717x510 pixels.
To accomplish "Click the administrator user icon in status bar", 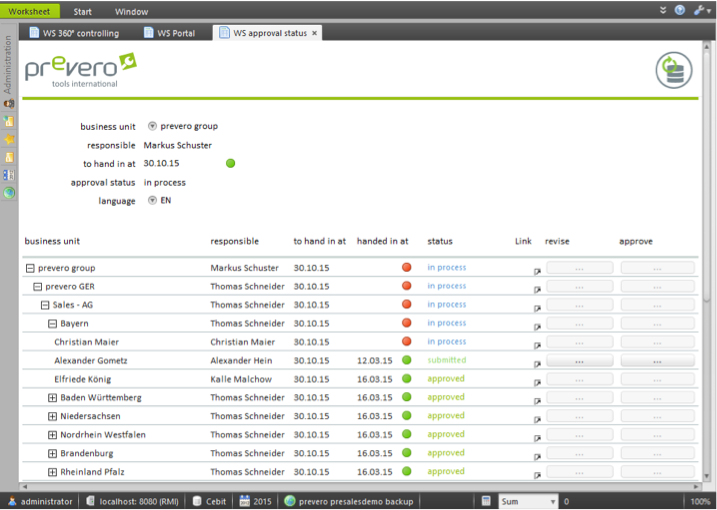I will pos(12,501).
